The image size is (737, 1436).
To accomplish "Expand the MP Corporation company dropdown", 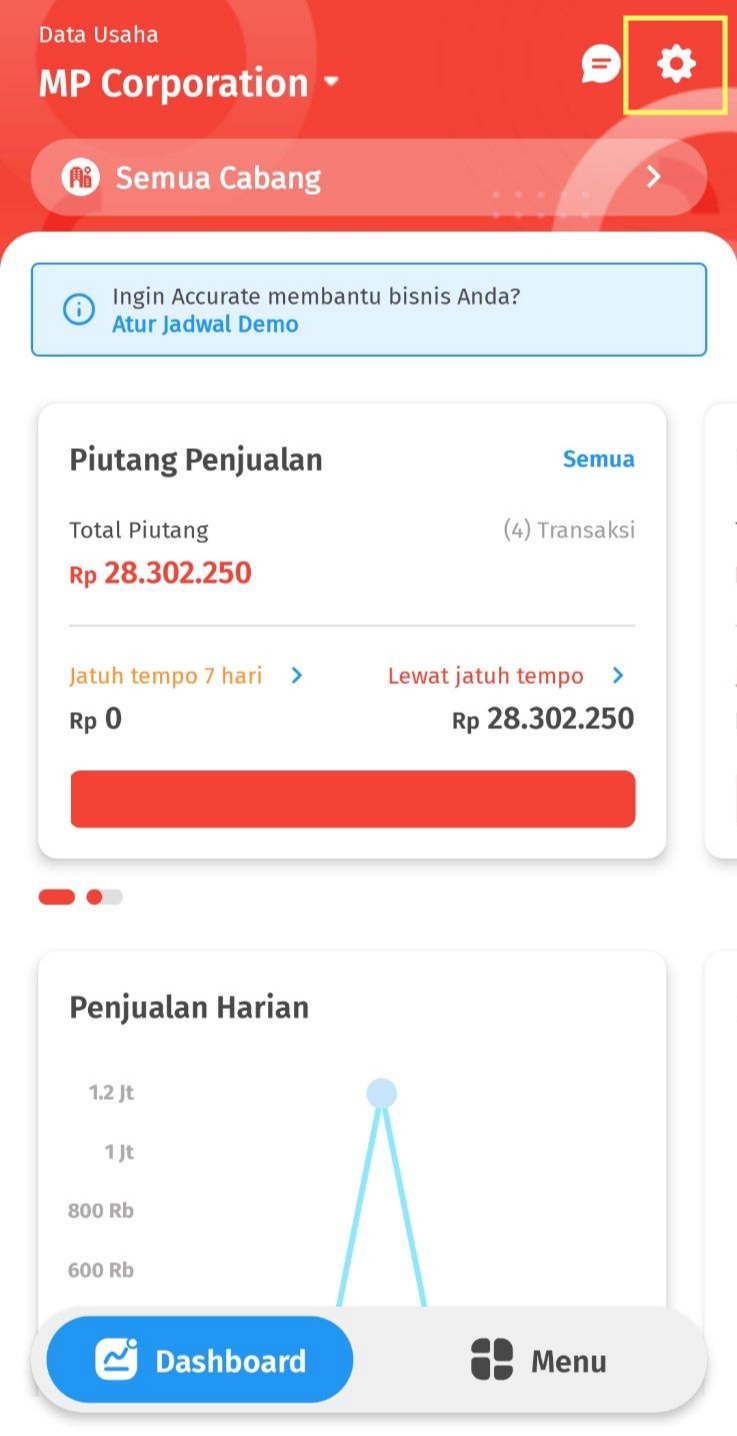I will click(x=332, y=82).
